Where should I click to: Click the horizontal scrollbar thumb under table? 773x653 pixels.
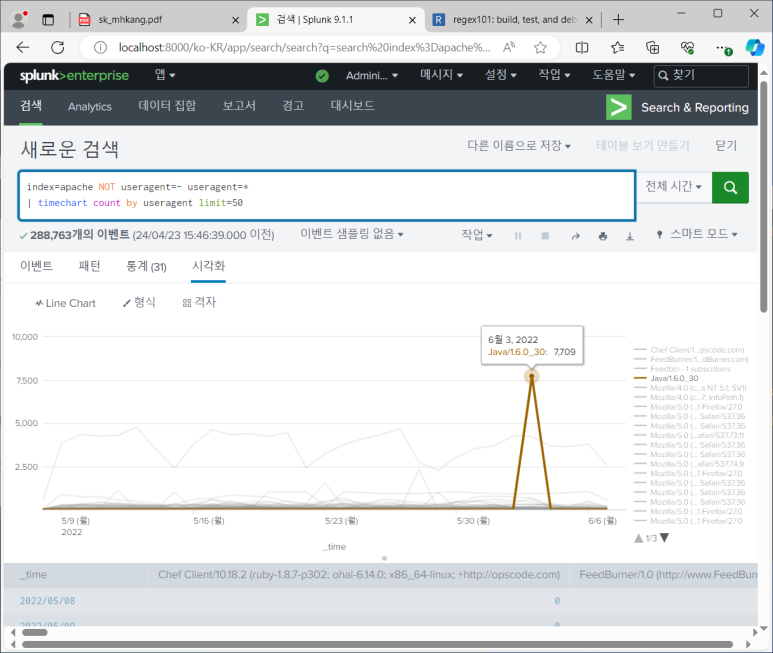coord(35,632)
